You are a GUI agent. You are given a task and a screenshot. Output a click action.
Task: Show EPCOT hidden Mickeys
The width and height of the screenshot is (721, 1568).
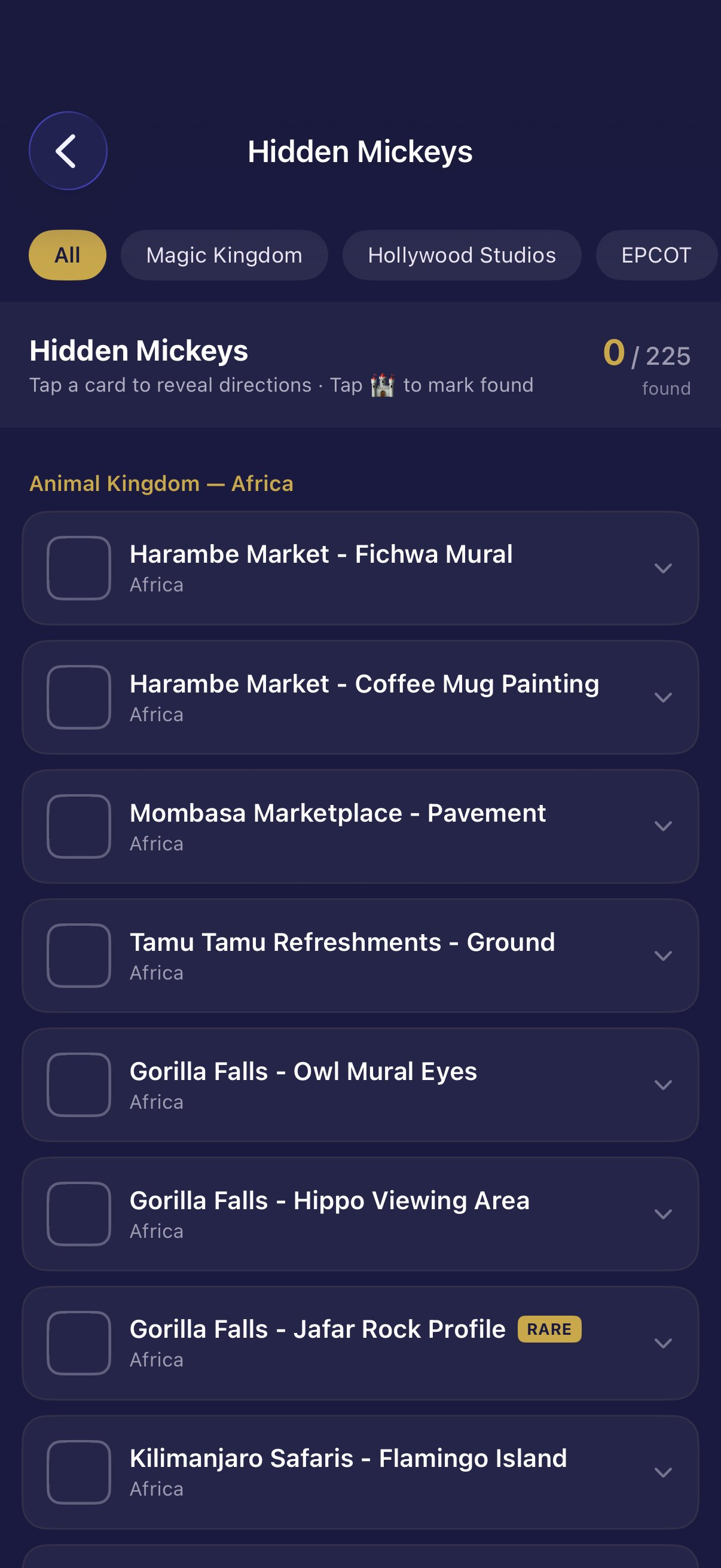tap(655, 255)
